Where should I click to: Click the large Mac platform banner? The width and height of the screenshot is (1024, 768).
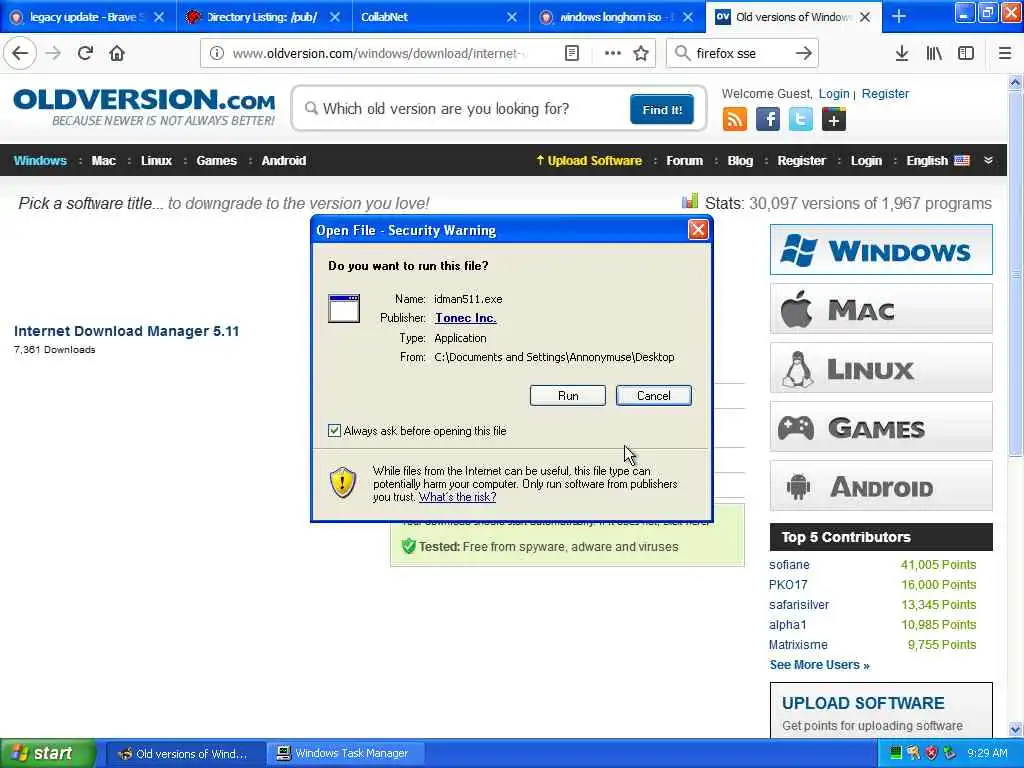pyautogui.click(x=881, y=308)
